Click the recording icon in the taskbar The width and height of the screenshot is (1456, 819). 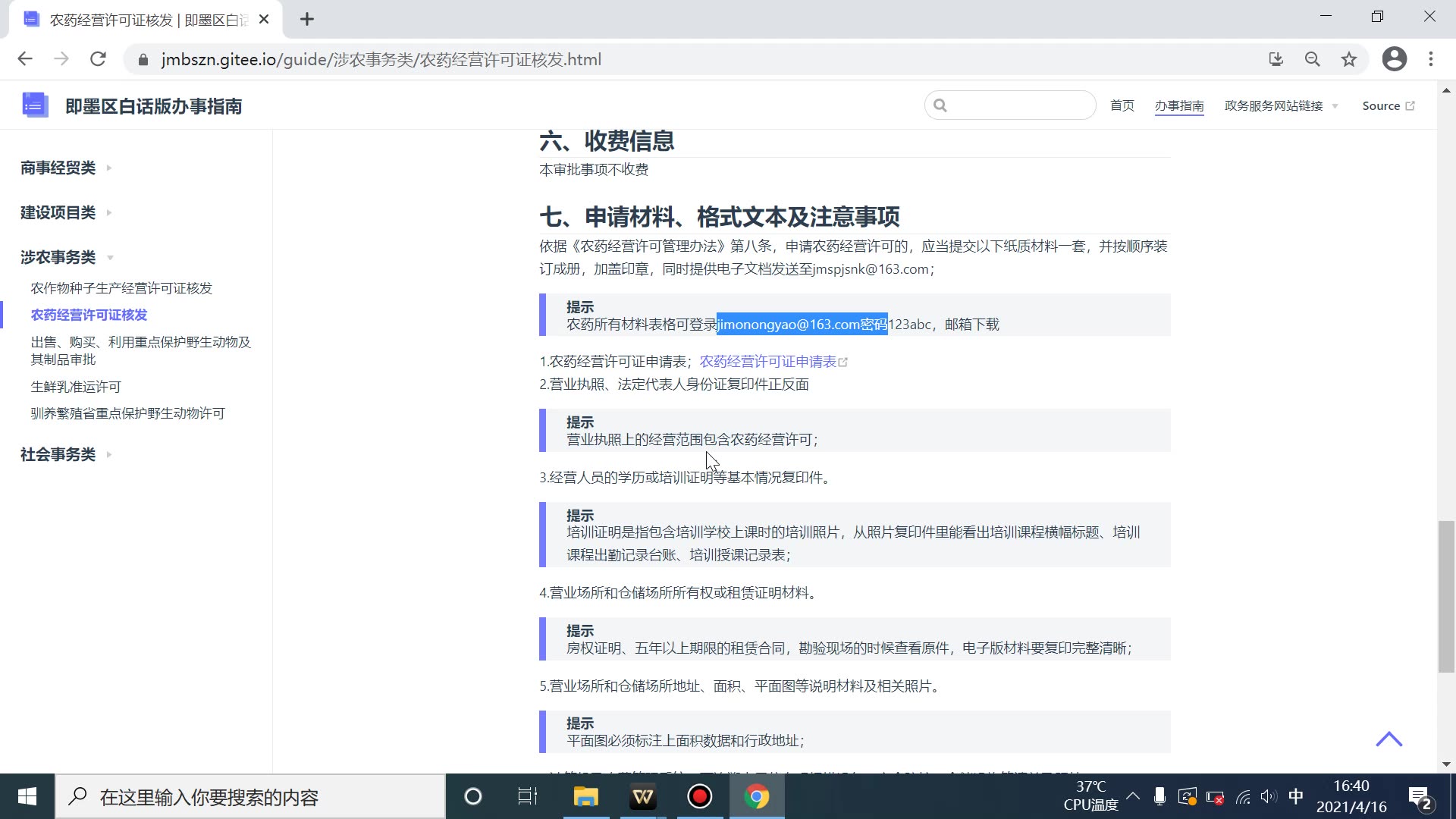pyautogui.click(x=700, y=797)
